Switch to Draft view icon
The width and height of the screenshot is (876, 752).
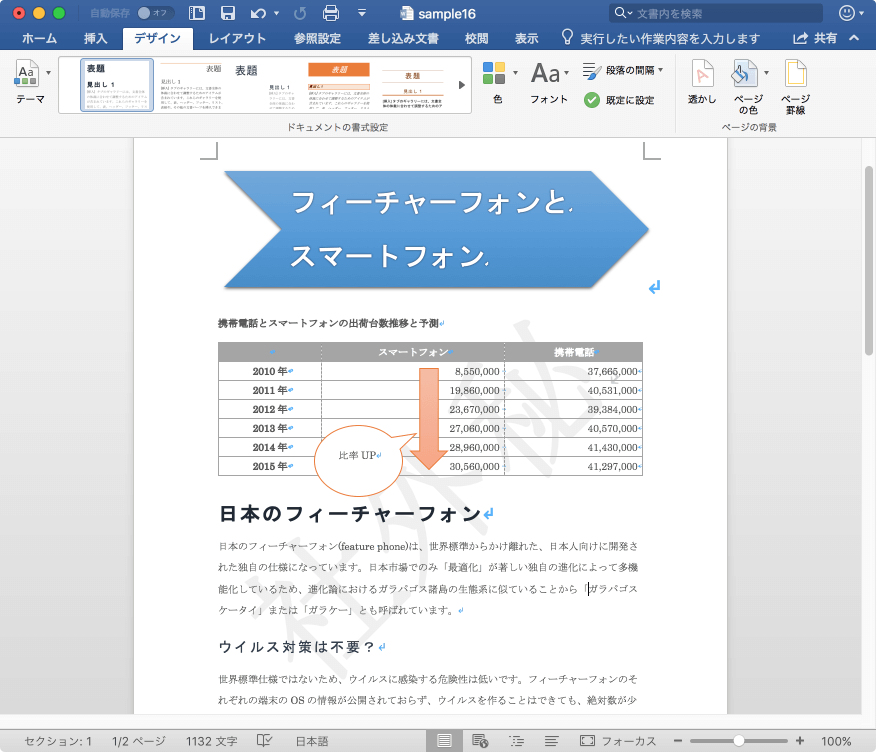[x=551, y=741]
